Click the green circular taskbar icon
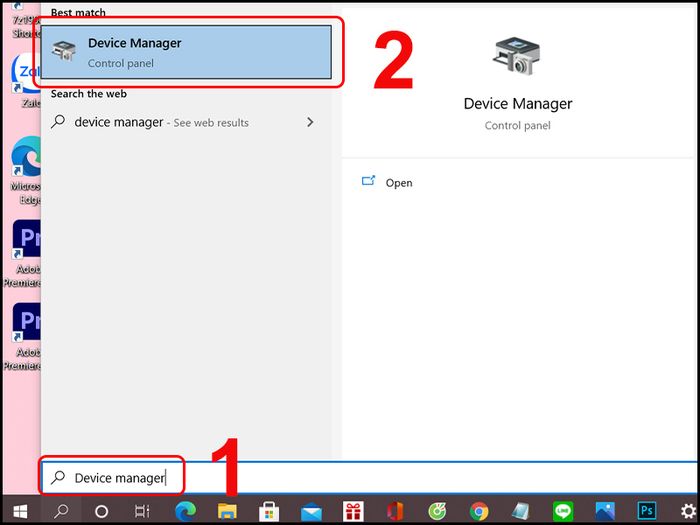The image size is (700, 525). pos(437,511)
